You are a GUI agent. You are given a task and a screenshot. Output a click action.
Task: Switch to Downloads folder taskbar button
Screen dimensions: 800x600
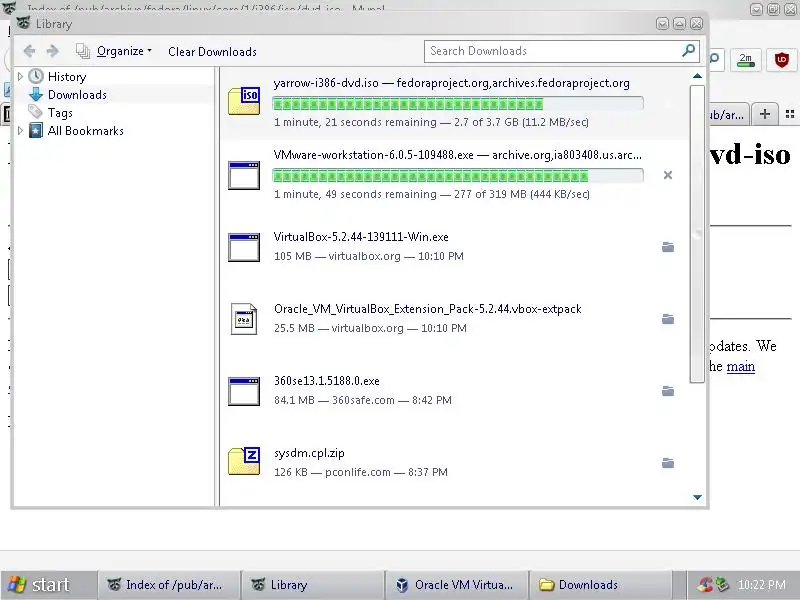601,585
